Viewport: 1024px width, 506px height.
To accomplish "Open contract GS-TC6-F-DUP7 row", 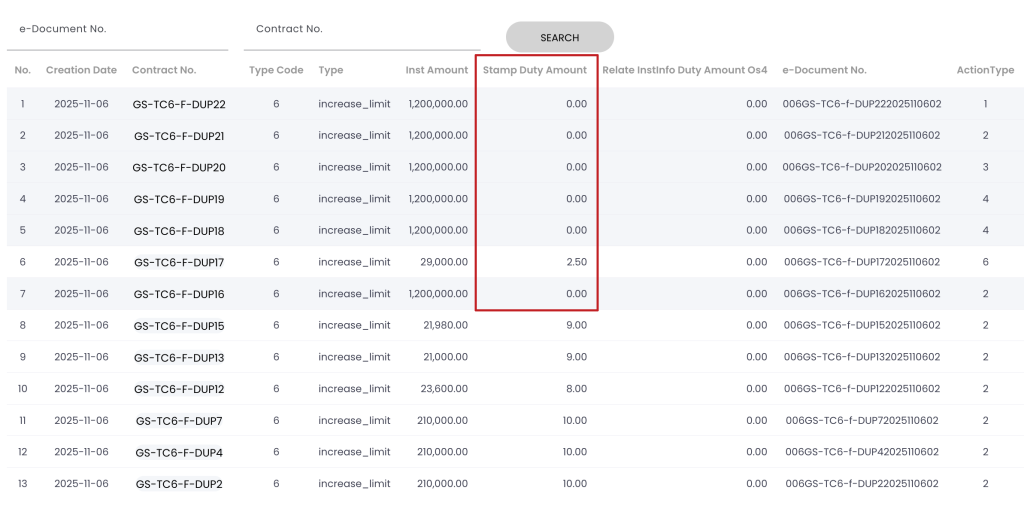I will pos(179,421).
